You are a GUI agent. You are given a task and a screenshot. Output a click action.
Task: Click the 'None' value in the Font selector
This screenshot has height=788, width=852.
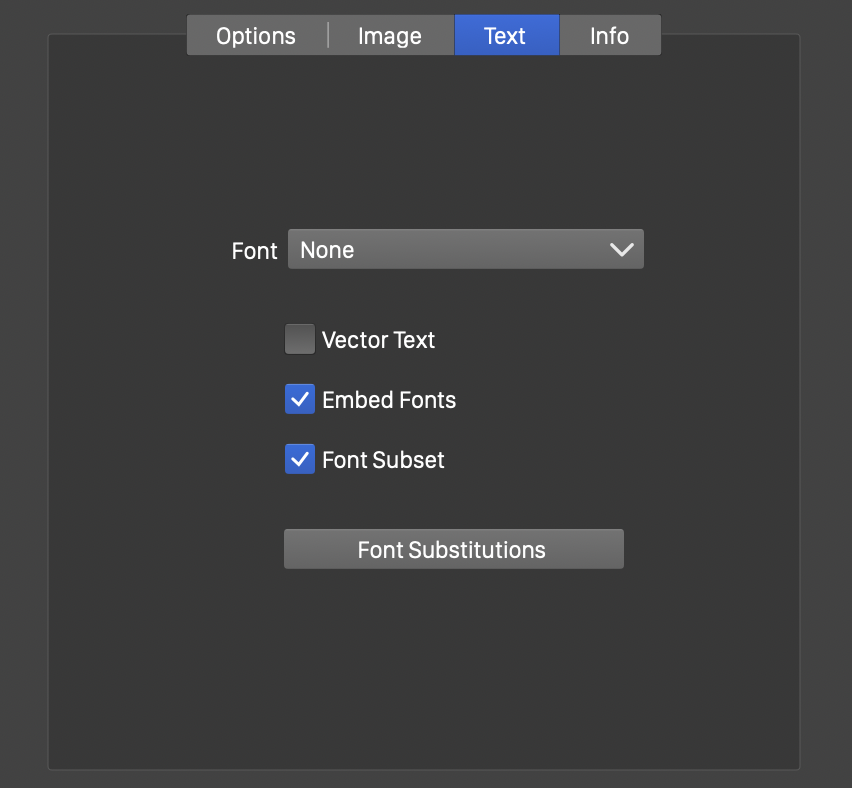click(x=327, y=250)
